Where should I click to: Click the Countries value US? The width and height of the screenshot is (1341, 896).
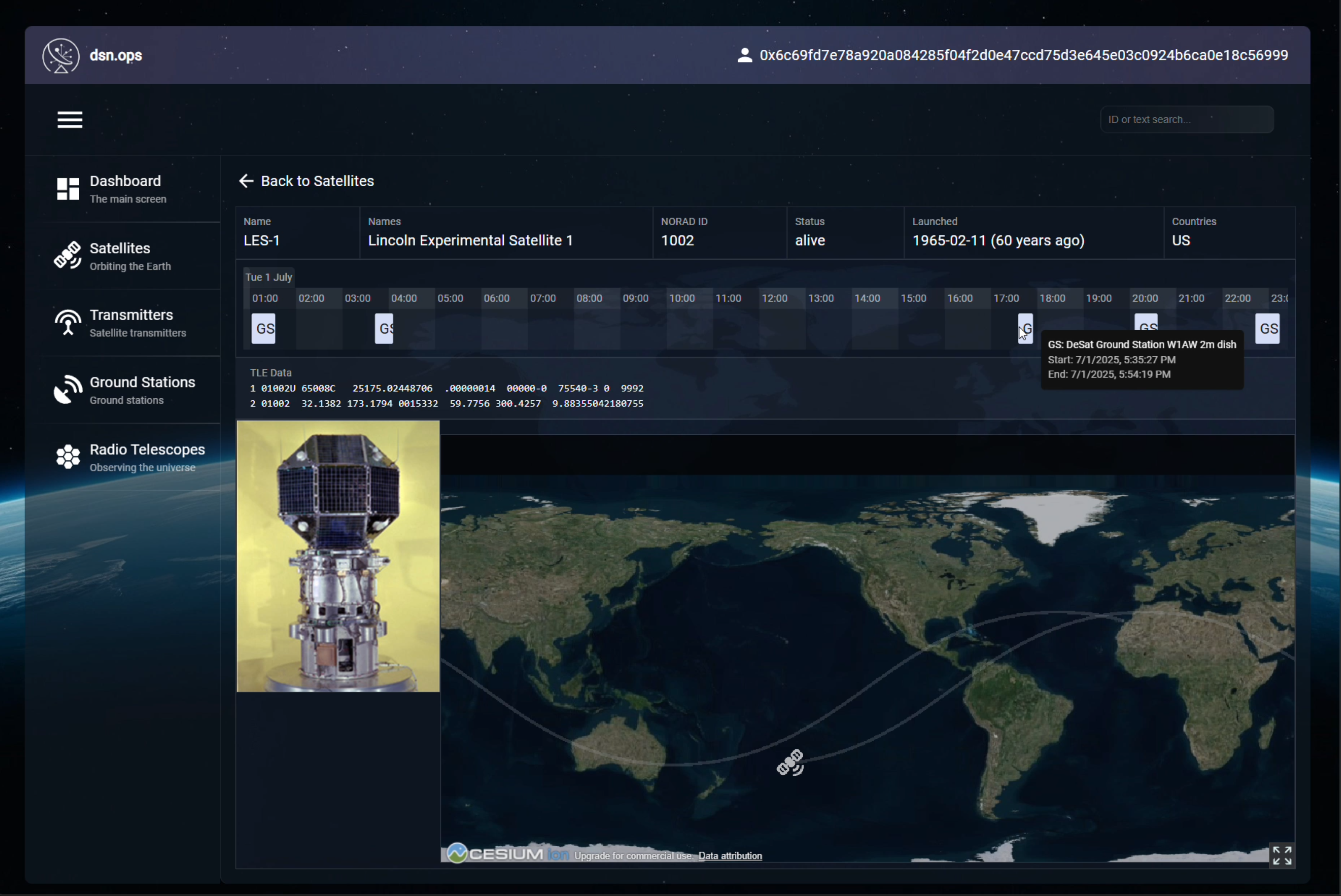click(x=1181, y=241)
